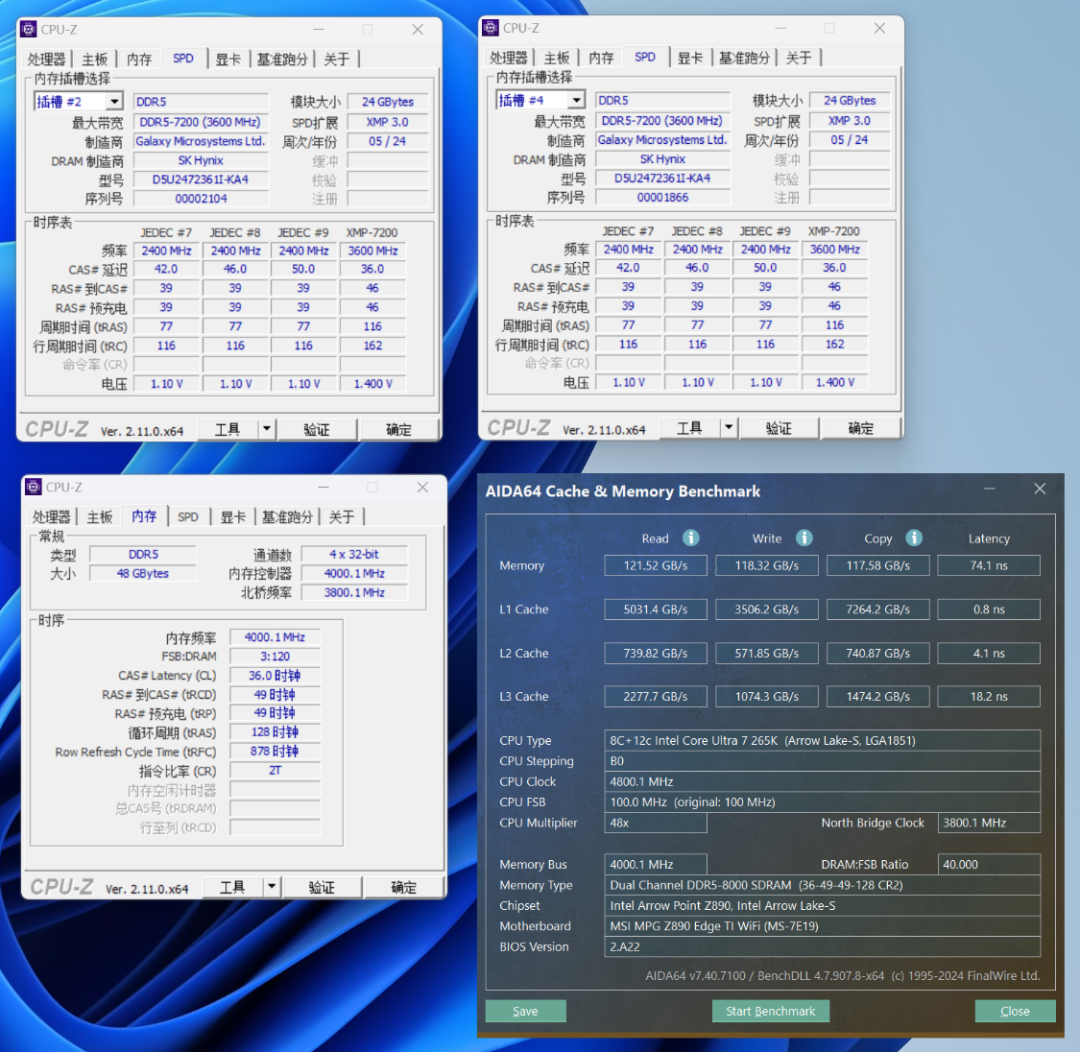1080x1052 pixels.
Task: Click 内存频率 value 4000.1 MHz
Action: click(275, 637)
